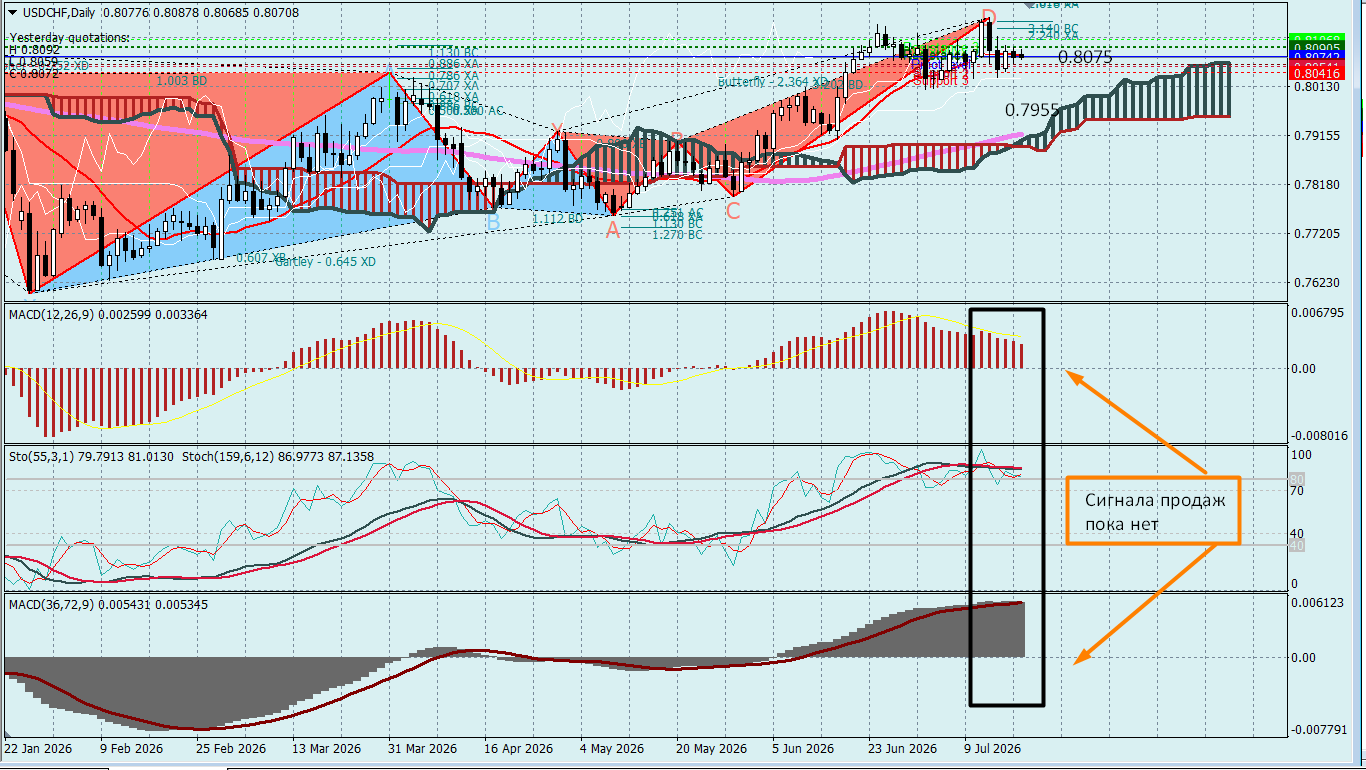Image resolution: width=1366 pixels, height=770 pixels.
Task: Select harmonic pattern point A
Action: 613,230
